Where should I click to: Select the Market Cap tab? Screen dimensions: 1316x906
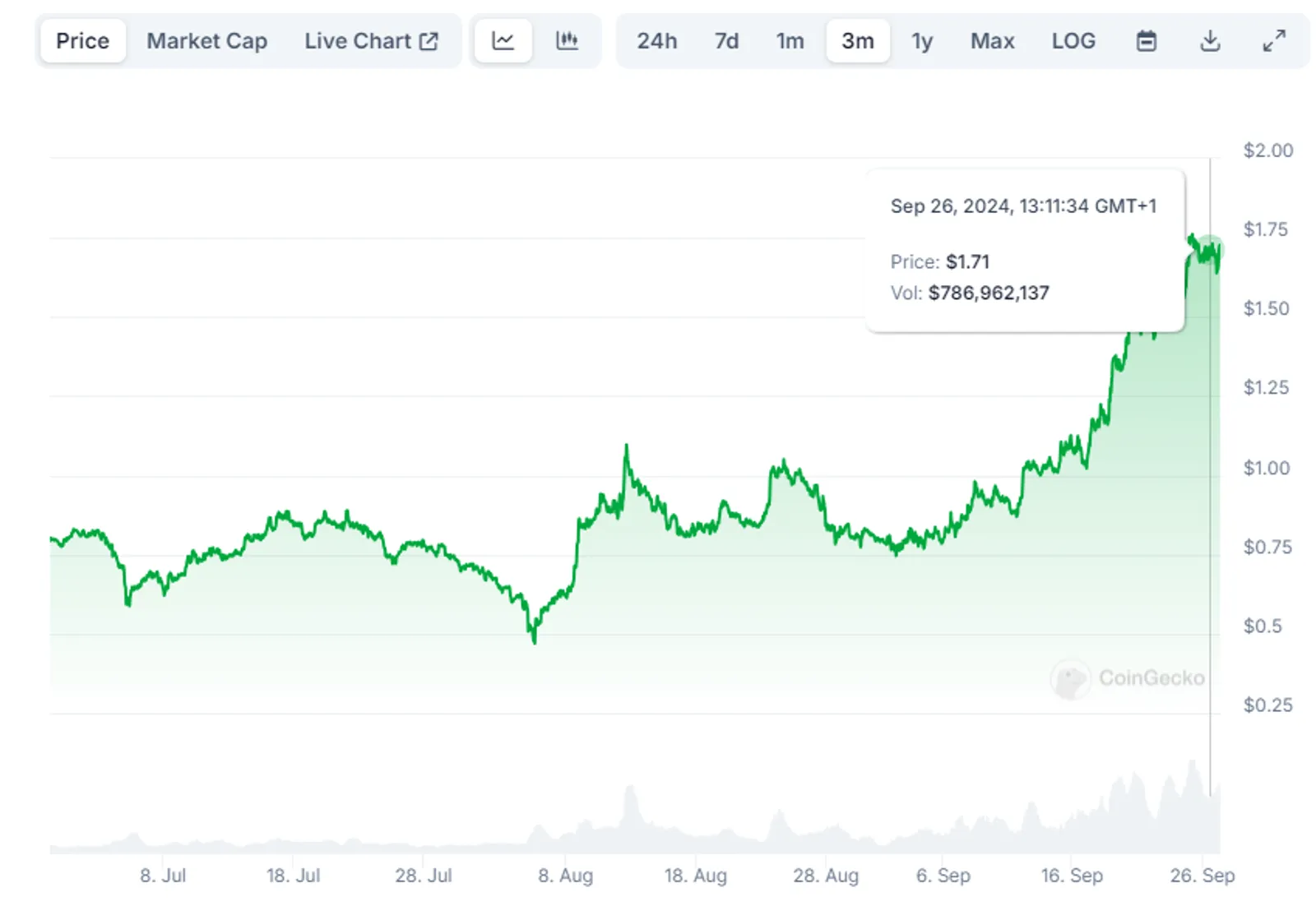(x=207, y=40)
